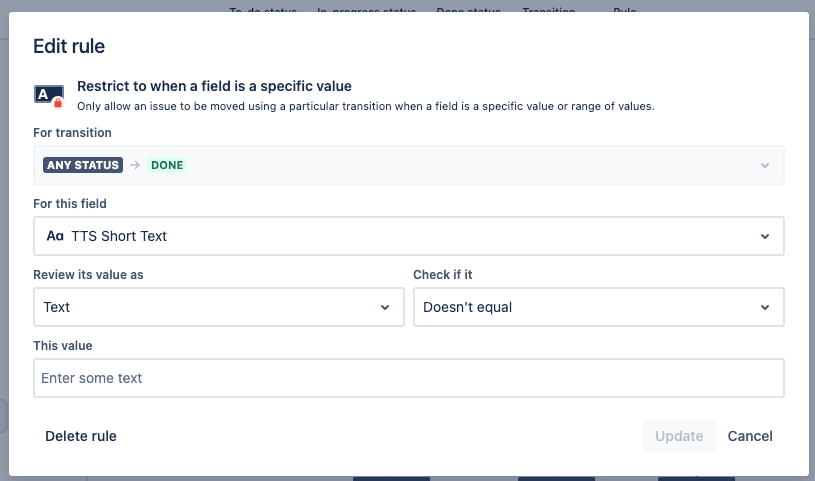Open the Text value type selector
This screenshot has width=815, height=481.
tap(219, 307)
